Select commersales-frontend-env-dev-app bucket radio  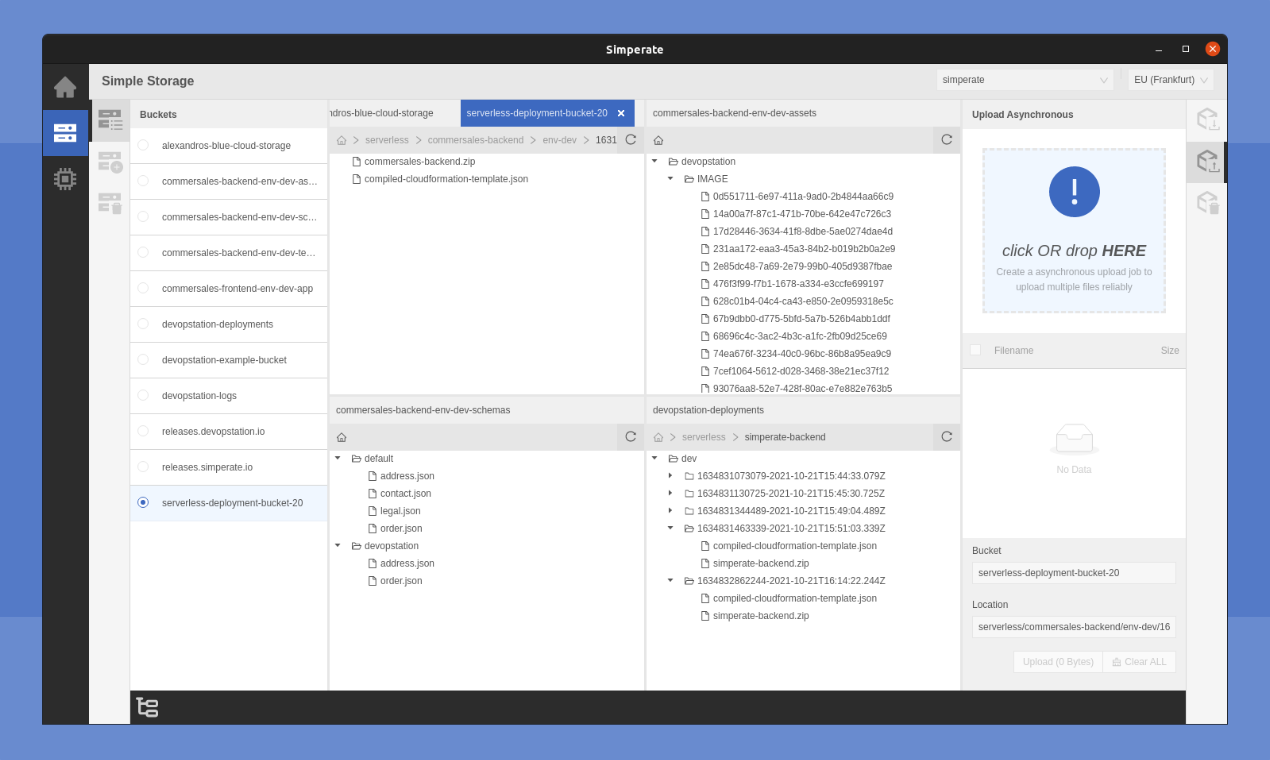(143, 288)
